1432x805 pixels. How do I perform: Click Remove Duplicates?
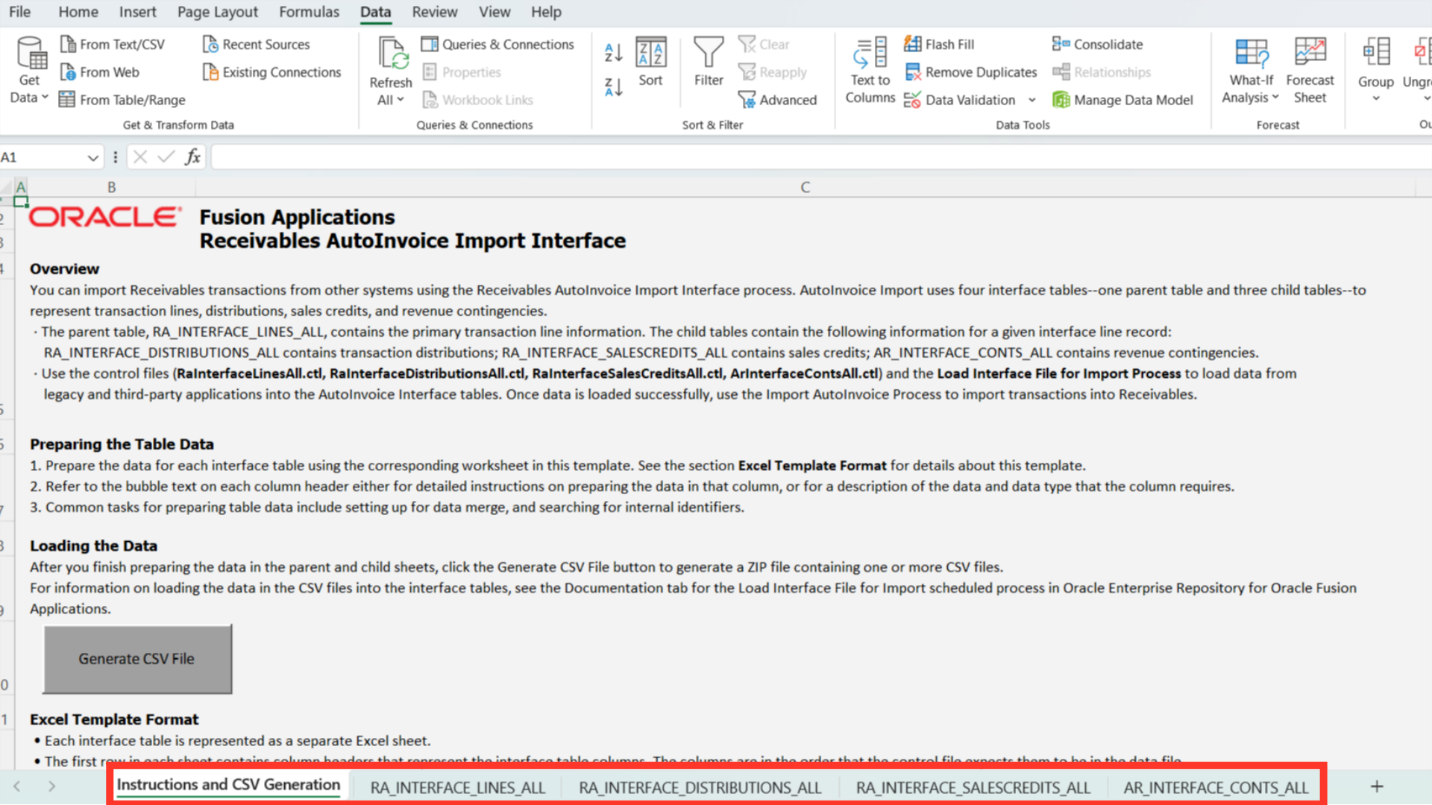tap(971, 72)
